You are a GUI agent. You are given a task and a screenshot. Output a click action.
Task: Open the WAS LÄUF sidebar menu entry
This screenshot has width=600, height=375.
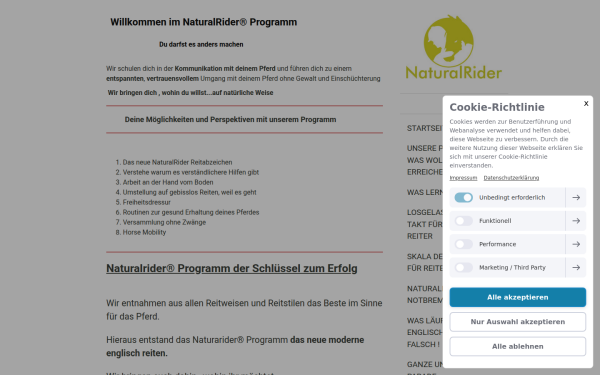(x=424, y=332)
